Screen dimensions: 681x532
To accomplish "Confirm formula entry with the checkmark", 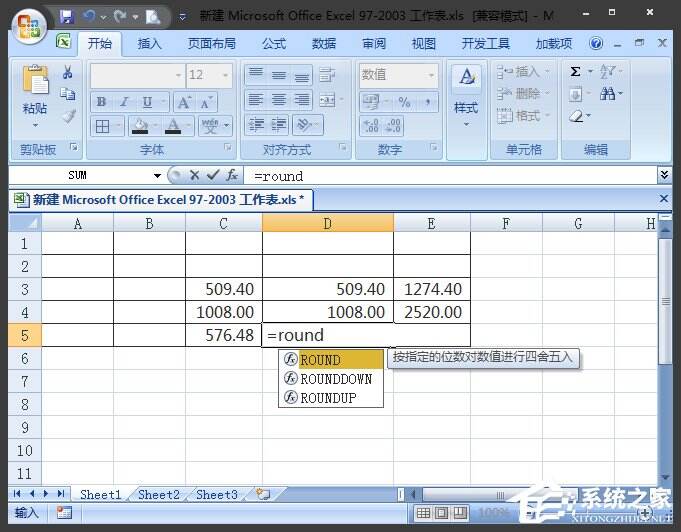I will (x=212, y=175).
